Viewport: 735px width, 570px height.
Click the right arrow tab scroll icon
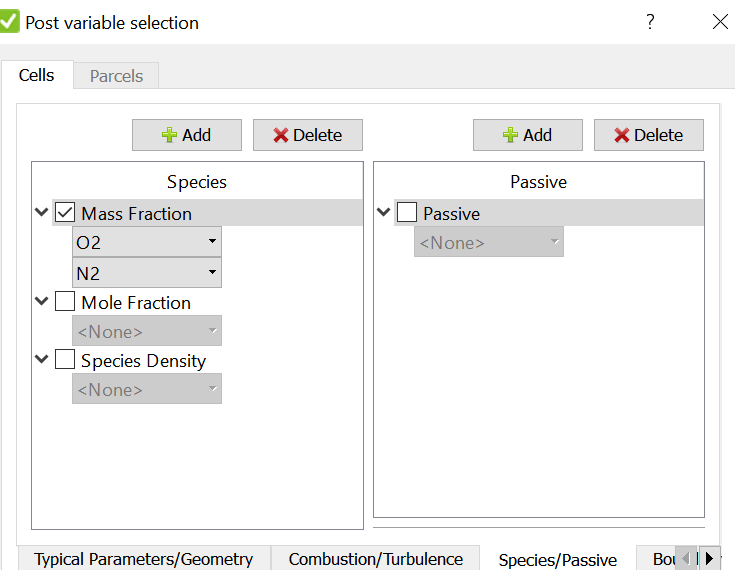pyautogui.click(x=709, y=558)
